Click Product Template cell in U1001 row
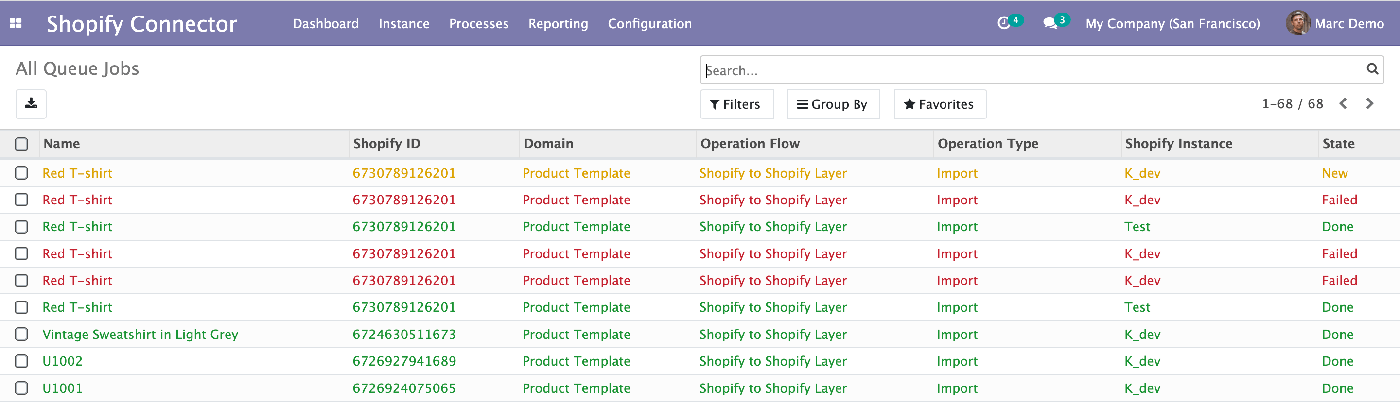 577,389
